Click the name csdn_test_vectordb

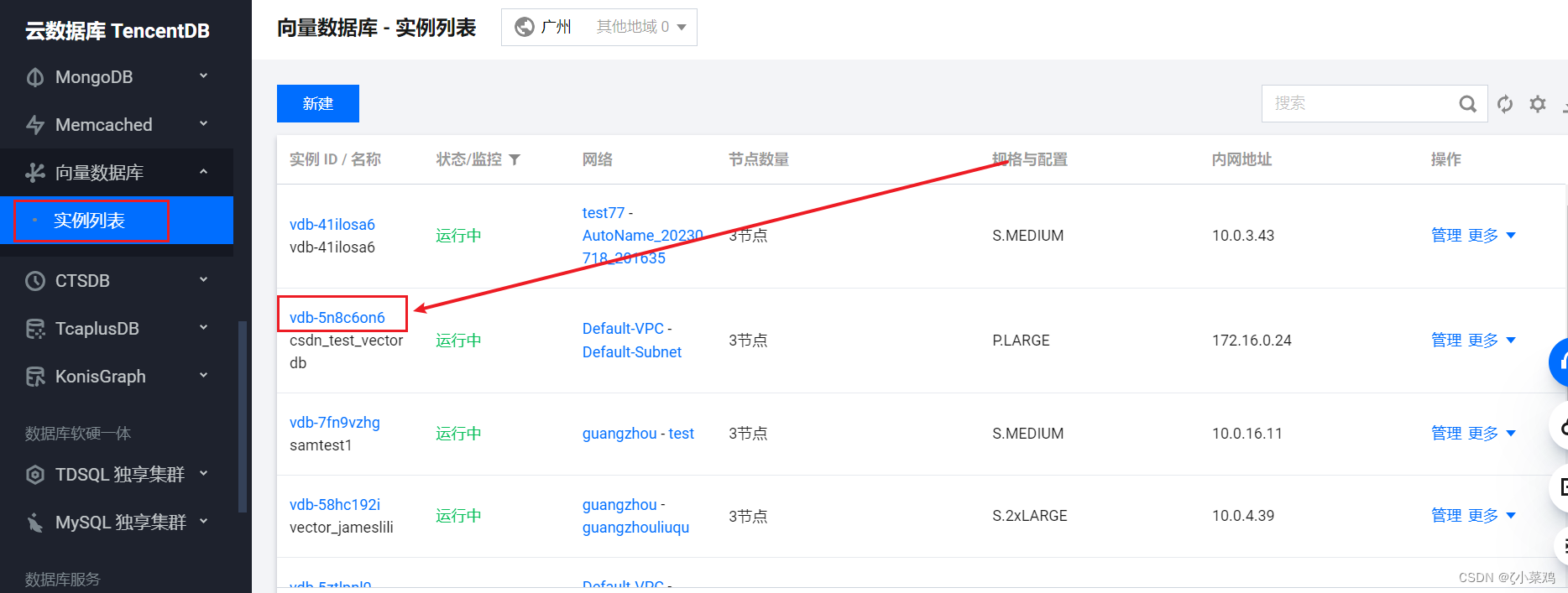(346, 351)
